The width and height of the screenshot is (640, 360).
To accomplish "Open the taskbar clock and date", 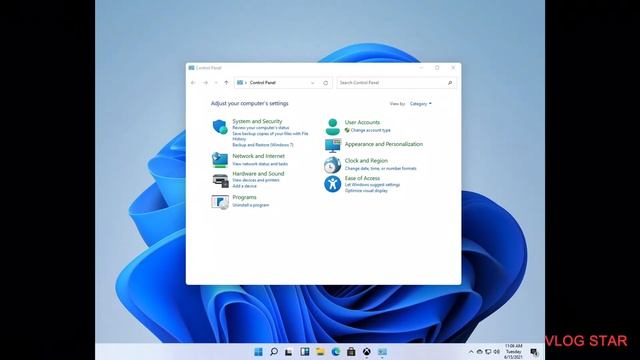I will [x=513, y=351].
